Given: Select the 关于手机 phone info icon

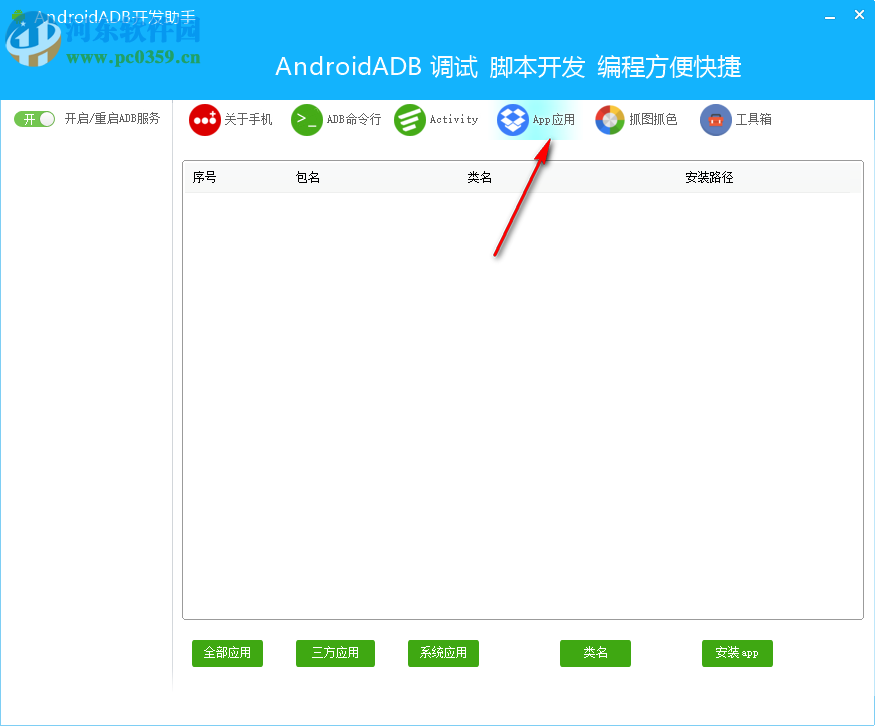Looking at the screenshot, I should 204,119.
